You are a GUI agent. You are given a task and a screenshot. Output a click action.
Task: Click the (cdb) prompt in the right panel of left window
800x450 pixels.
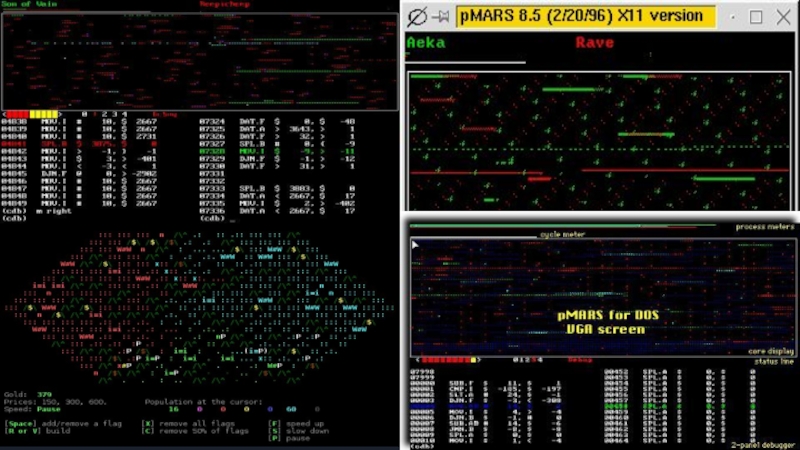coord(212,218)
